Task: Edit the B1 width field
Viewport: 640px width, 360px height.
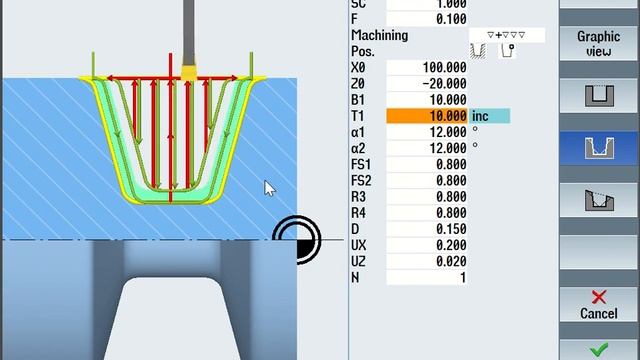Action: click(x=427, y=100)
